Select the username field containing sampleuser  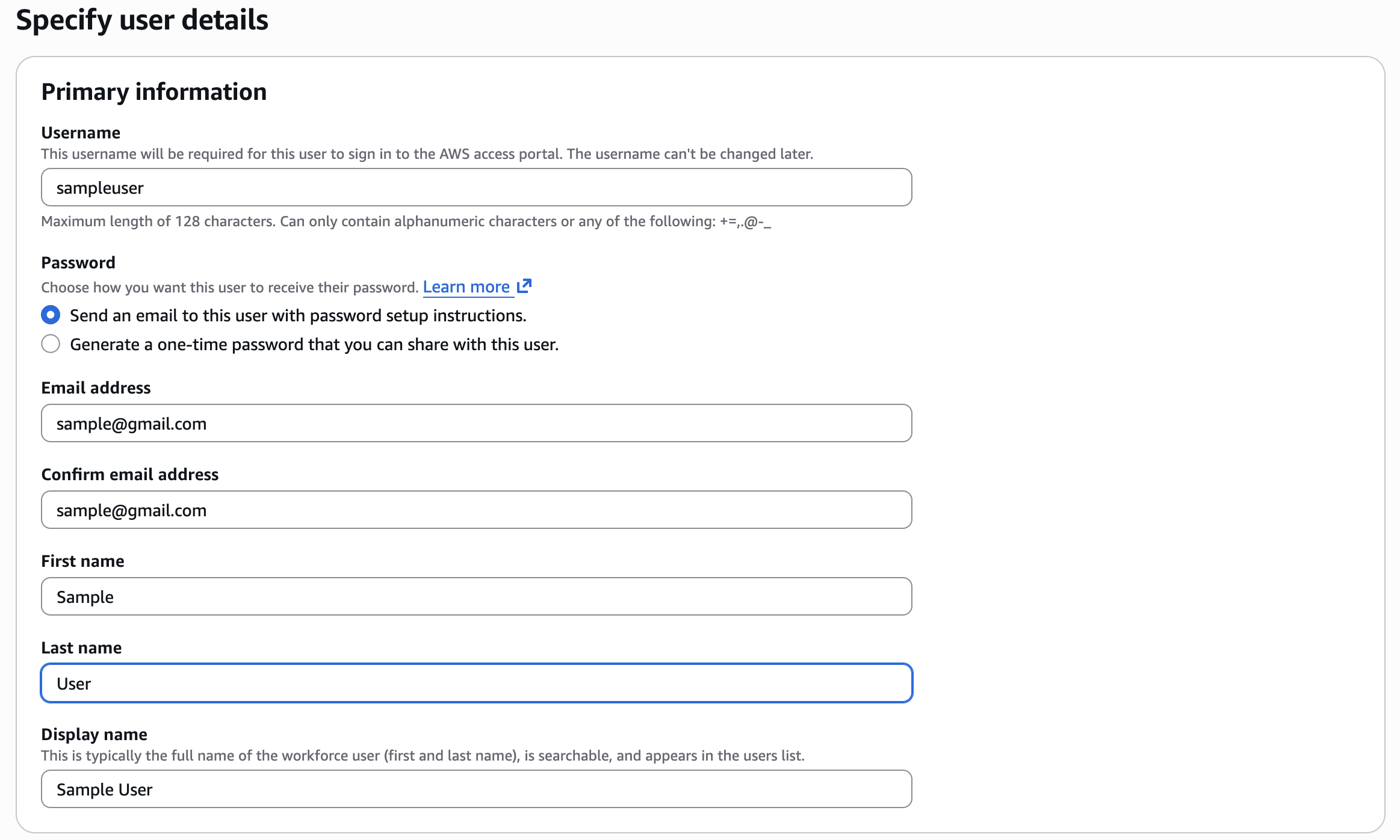click(x=475, y=187)
